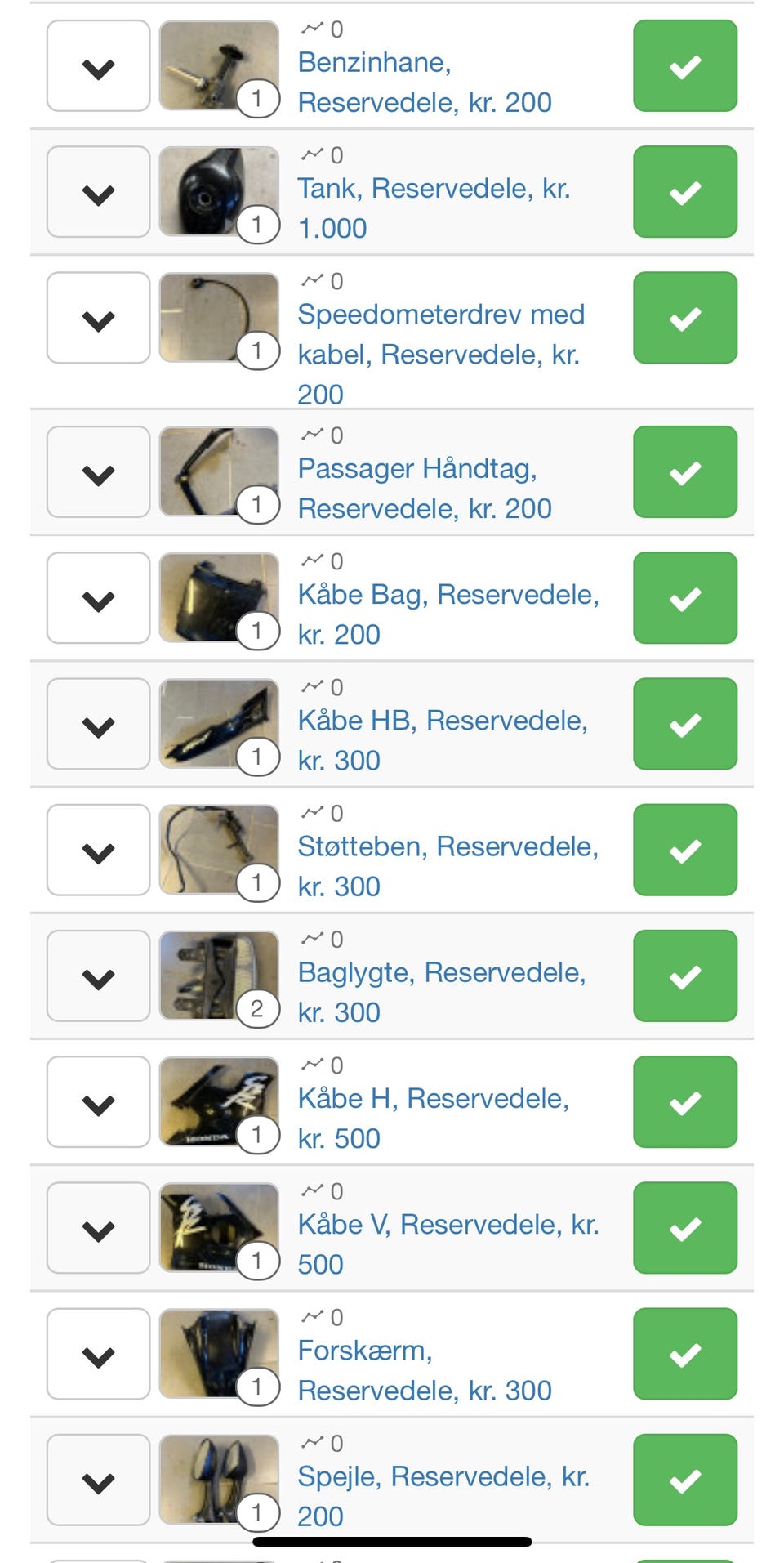Tap view-count icon above Speedometerdrev listing
This screenshot has height=1563, width=784.
coord(312,281)
